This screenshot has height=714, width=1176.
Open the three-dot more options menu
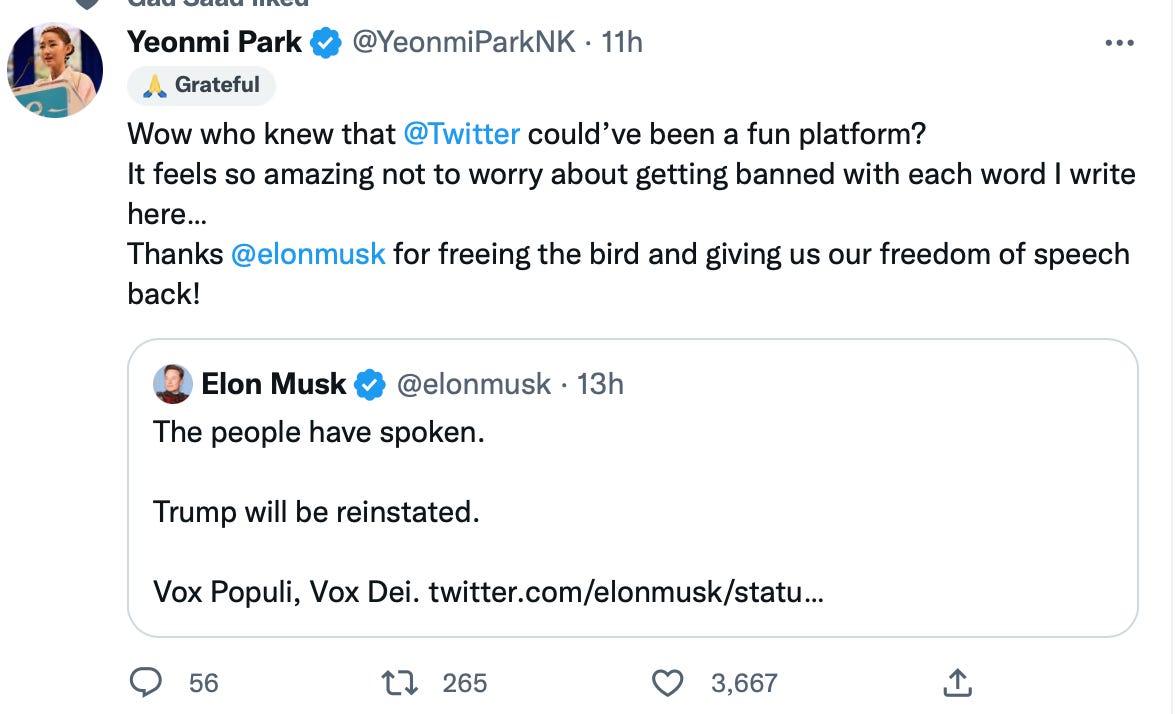coord(1117,43)
